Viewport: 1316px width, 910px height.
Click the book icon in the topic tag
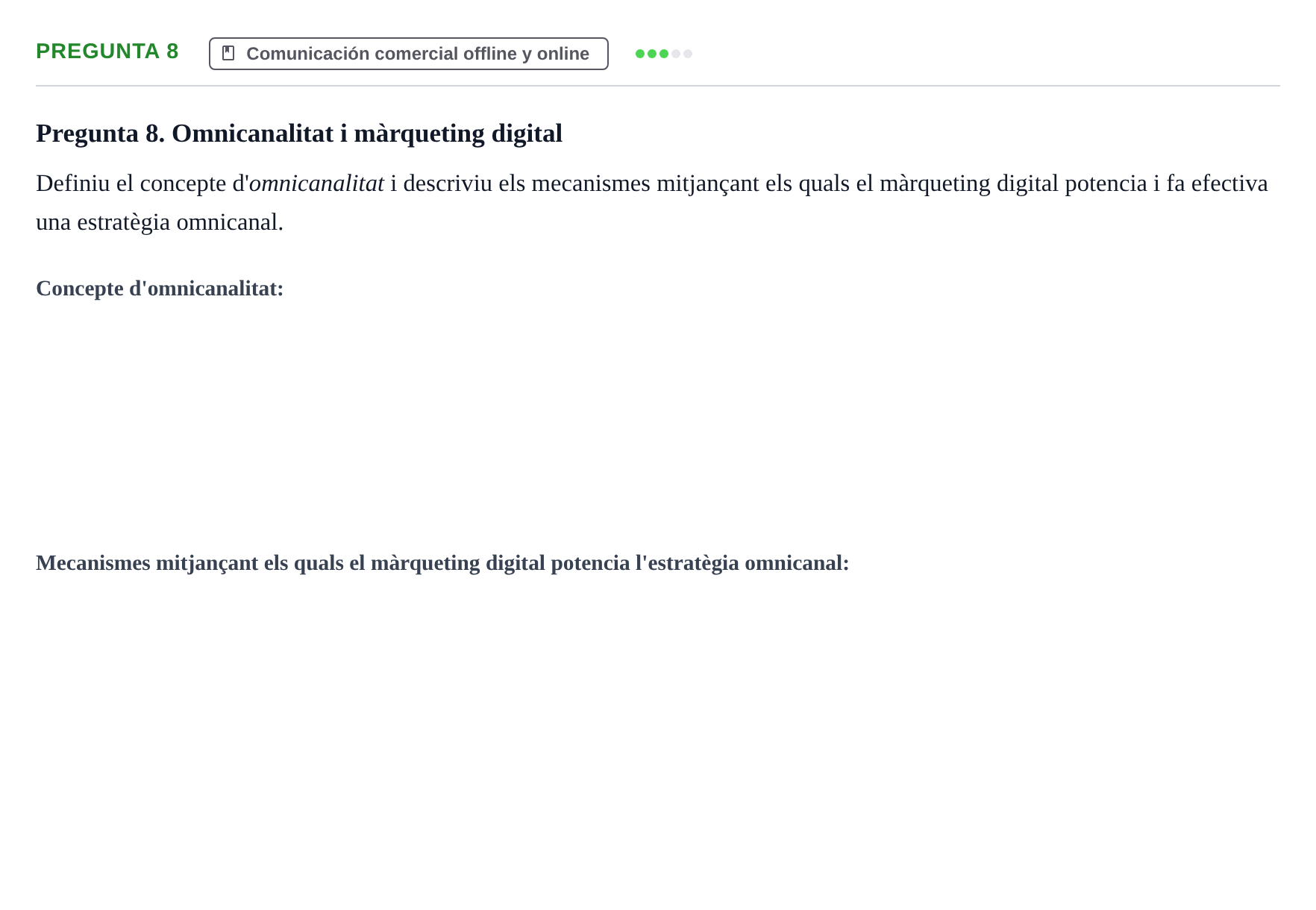pos(228,54)
